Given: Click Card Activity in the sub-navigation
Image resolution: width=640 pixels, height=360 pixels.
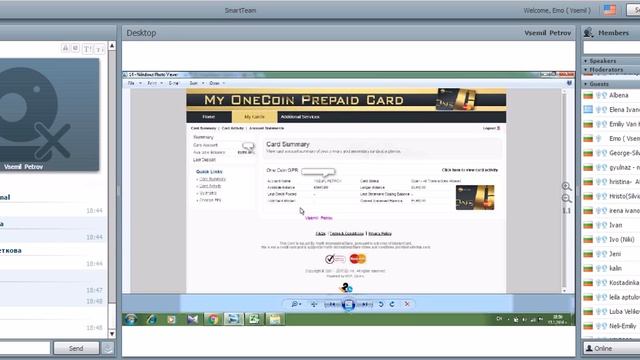Looking at the screenshot, I should 233,128.
